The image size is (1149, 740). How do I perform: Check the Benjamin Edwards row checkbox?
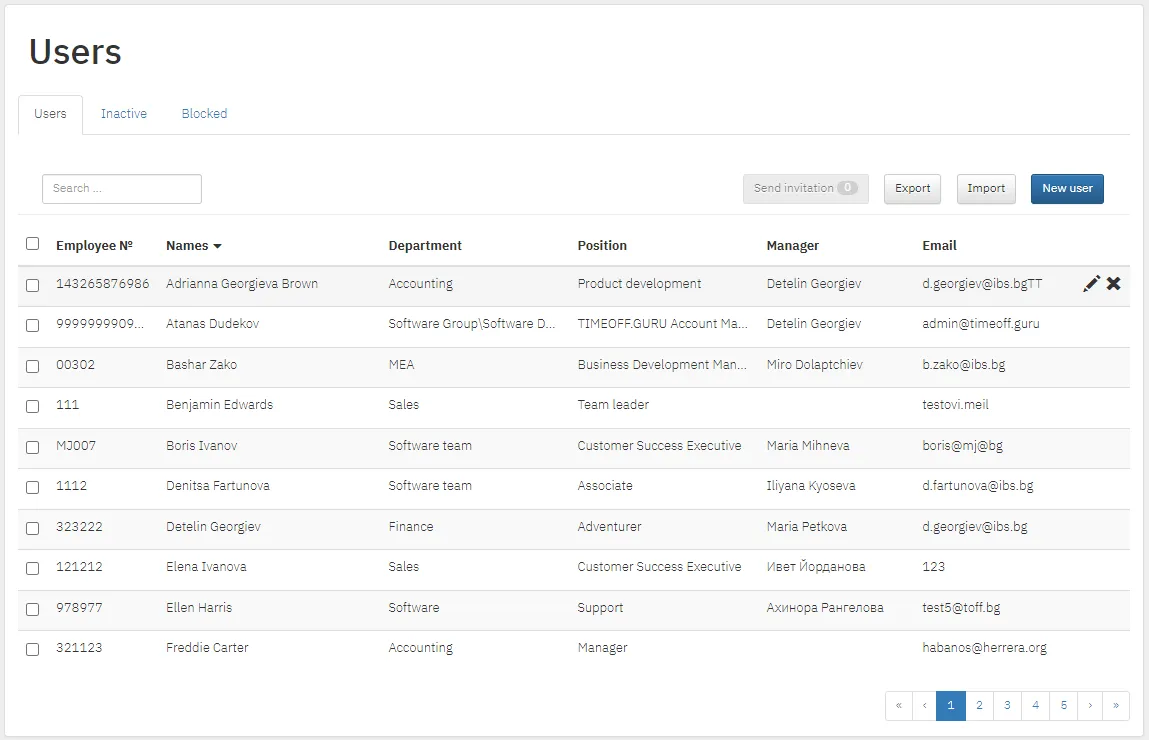pyautogui.click(x=32, y=407)
